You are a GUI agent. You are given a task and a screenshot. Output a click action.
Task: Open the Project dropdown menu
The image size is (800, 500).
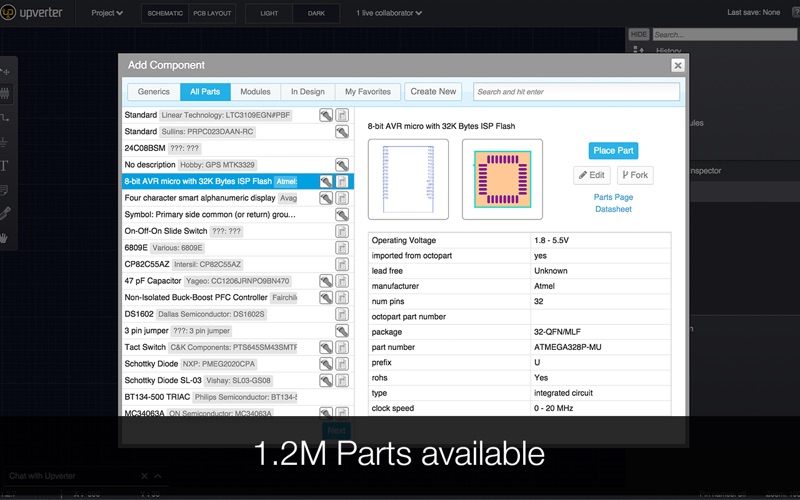107,13
